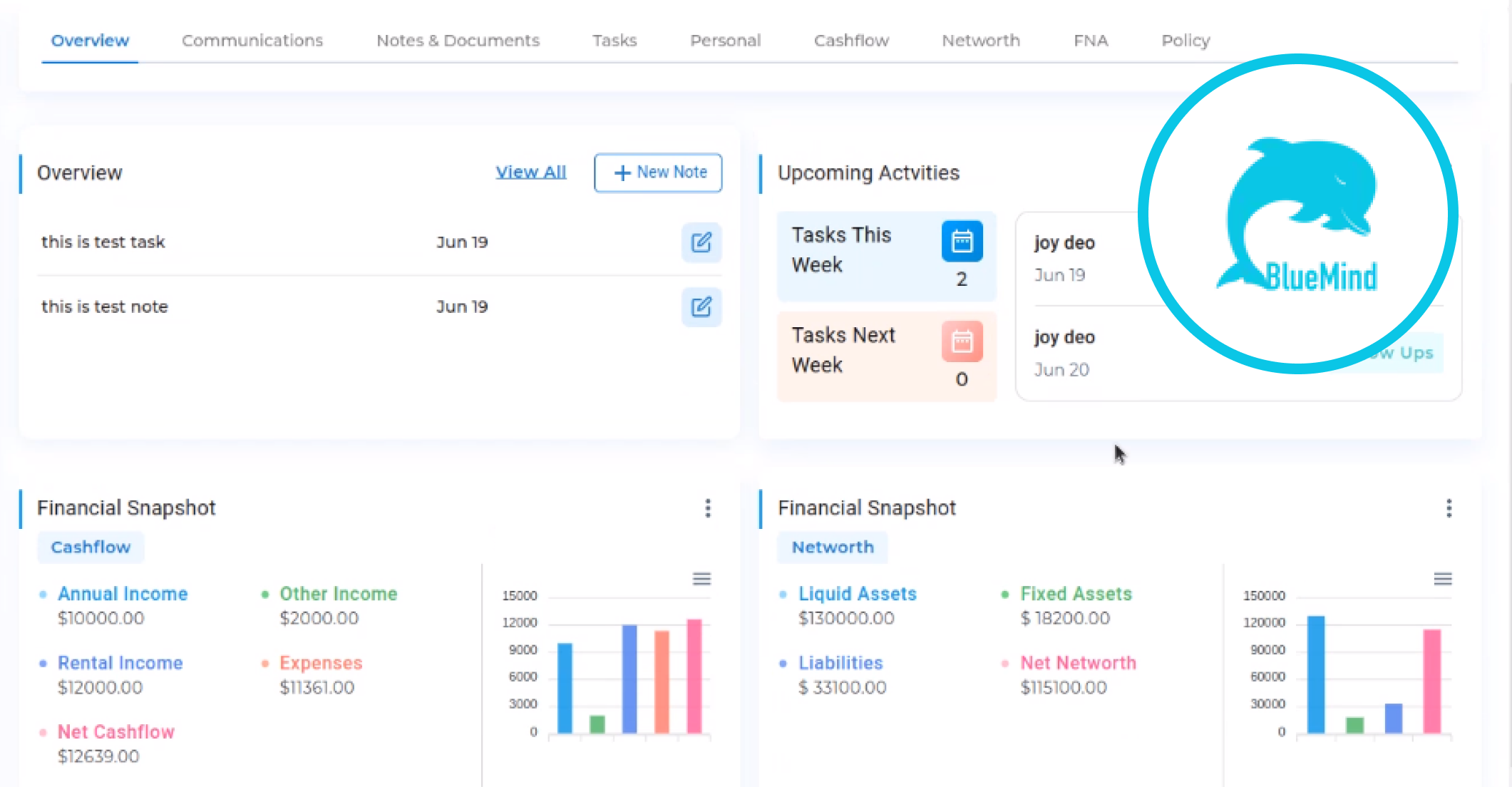1512x787 pixels.
Task: Click the BlueMind dolphin logo
Action: [x=1298, y=214]
